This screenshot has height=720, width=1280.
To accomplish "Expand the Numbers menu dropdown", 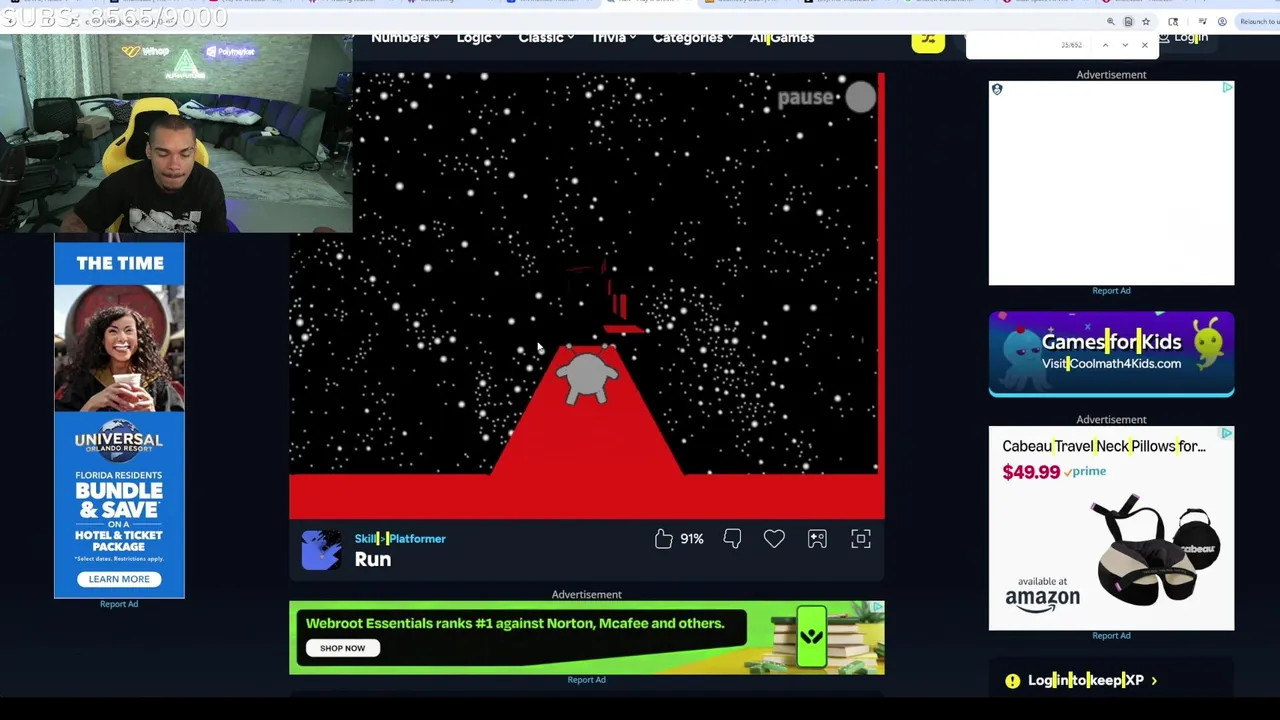I will (x=405, y=38).
